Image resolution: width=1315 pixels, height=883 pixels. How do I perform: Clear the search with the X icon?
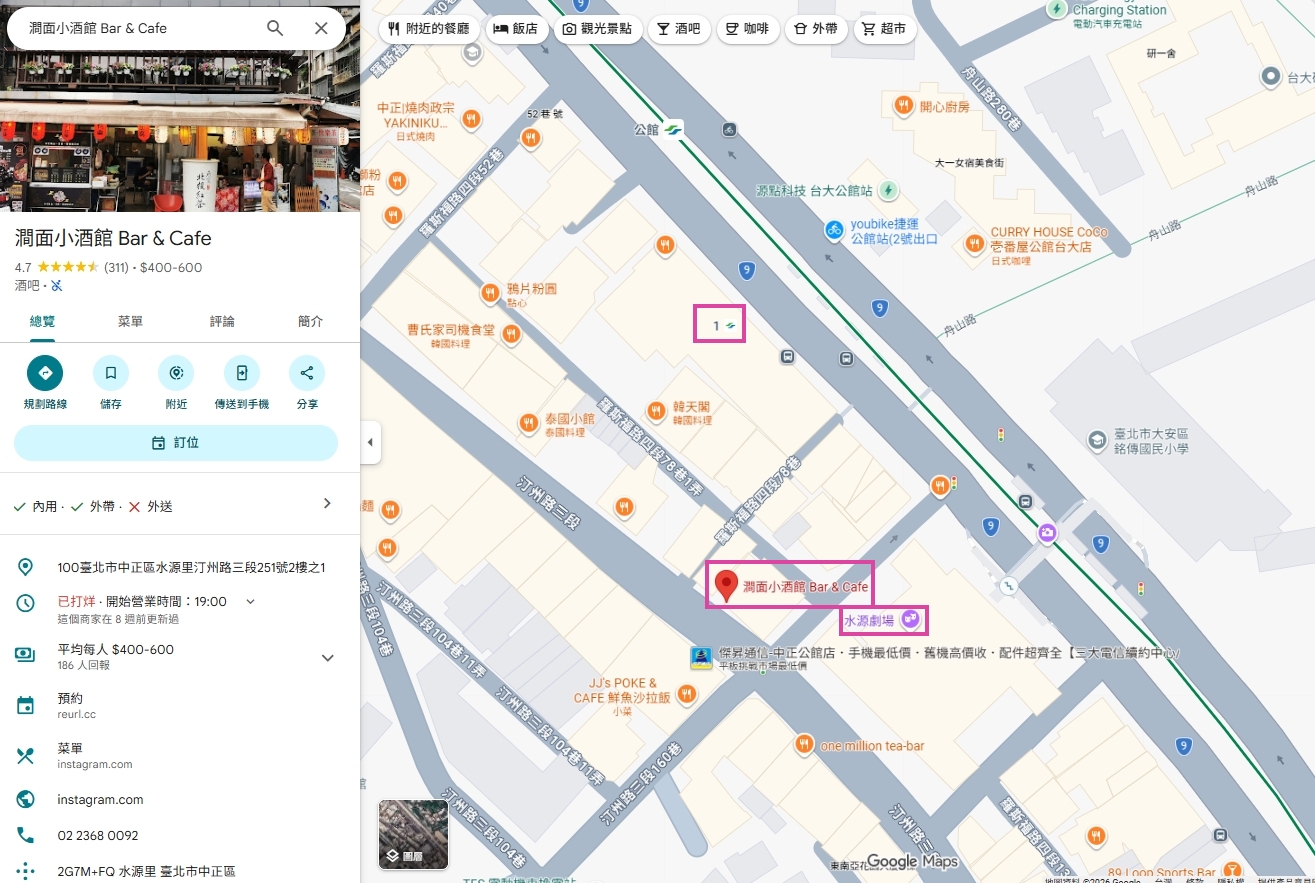(x=321, y=28)
